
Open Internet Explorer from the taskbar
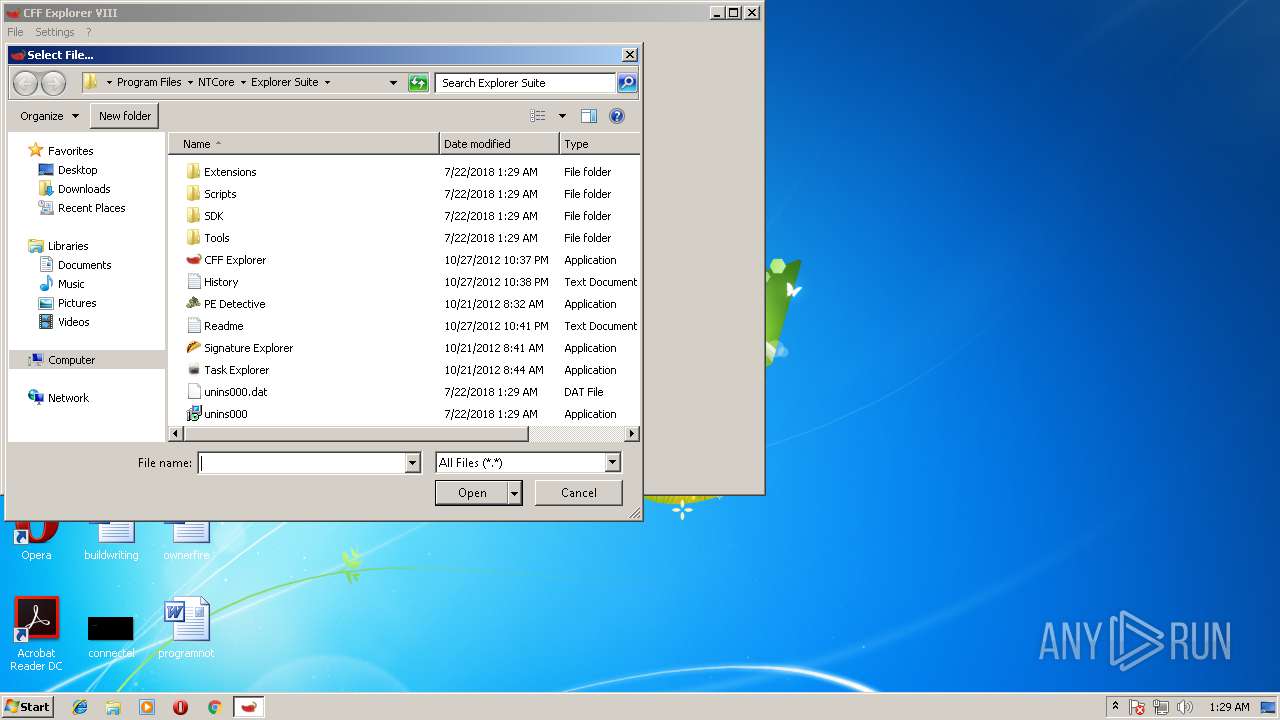[80, 707]
